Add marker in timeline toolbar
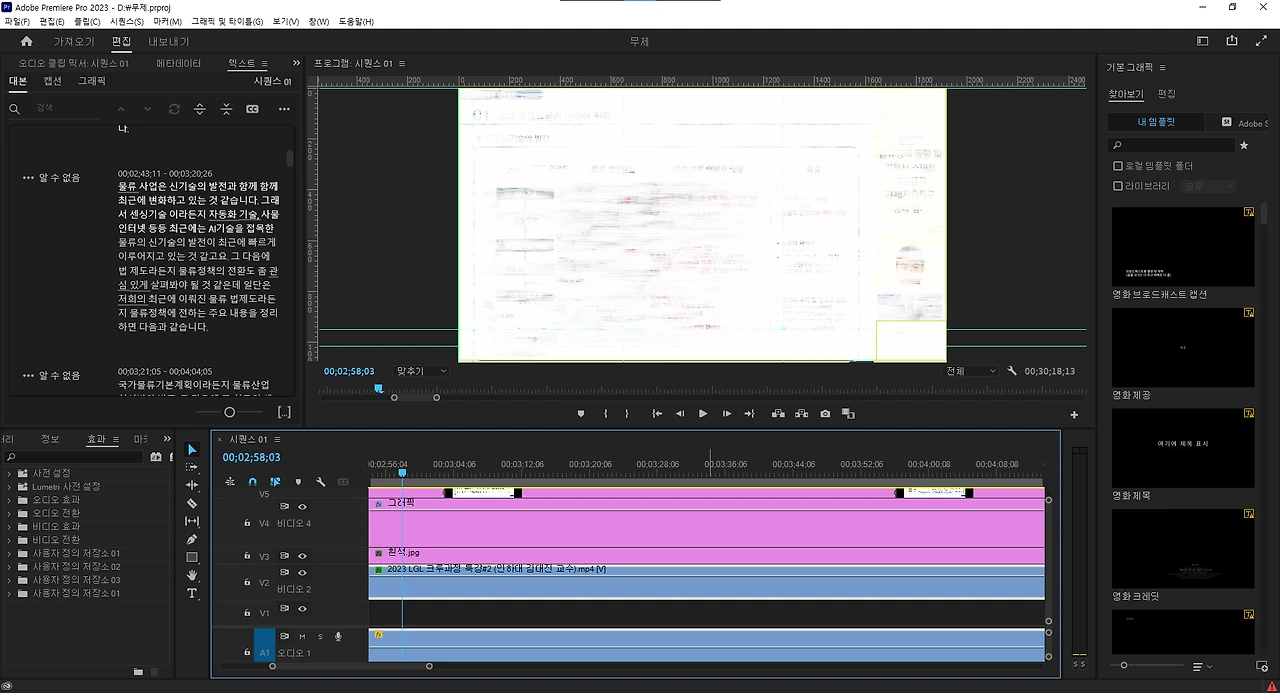Viewport: 1280px width, 693px height. [x=298, y=482]
